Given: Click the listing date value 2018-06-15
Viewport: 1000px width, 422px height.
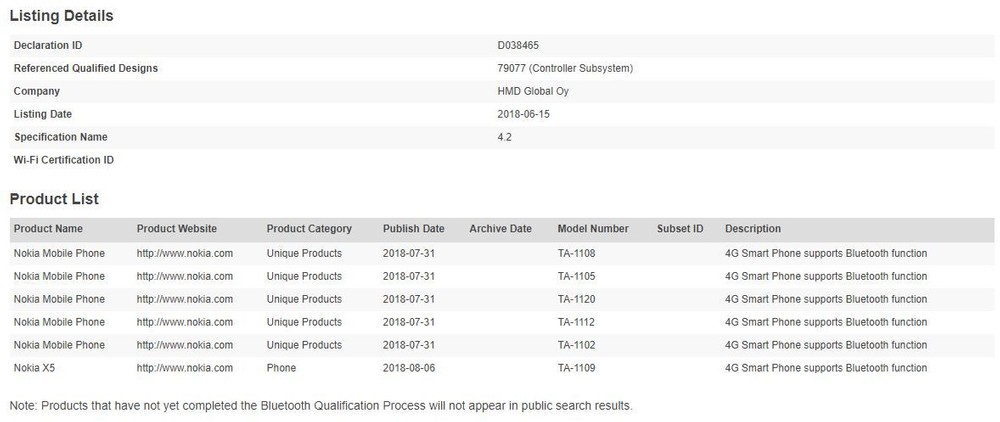Looking at the screenshot, I should [523, 114].
